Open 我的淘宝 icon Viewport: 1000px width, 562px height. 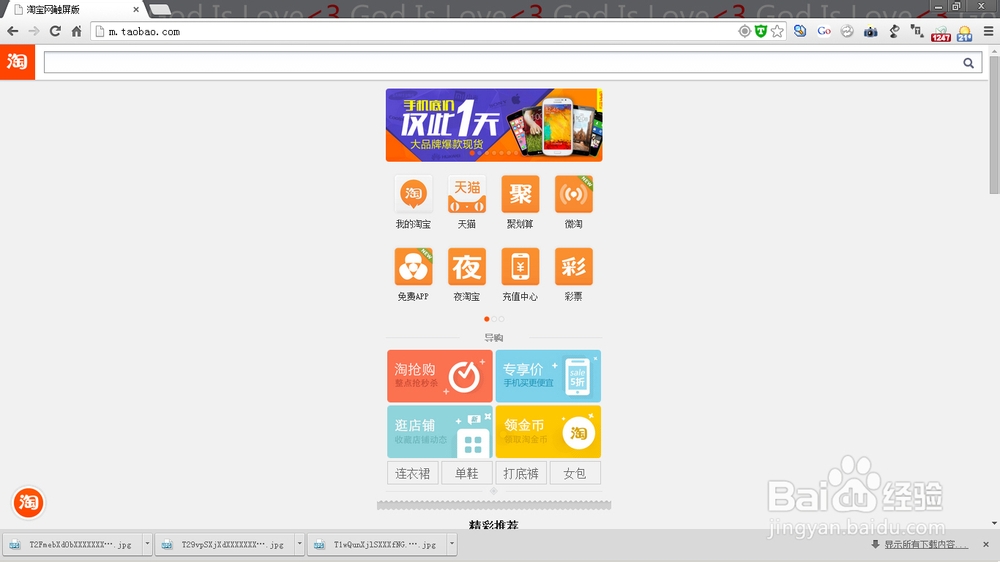[413, 202]
